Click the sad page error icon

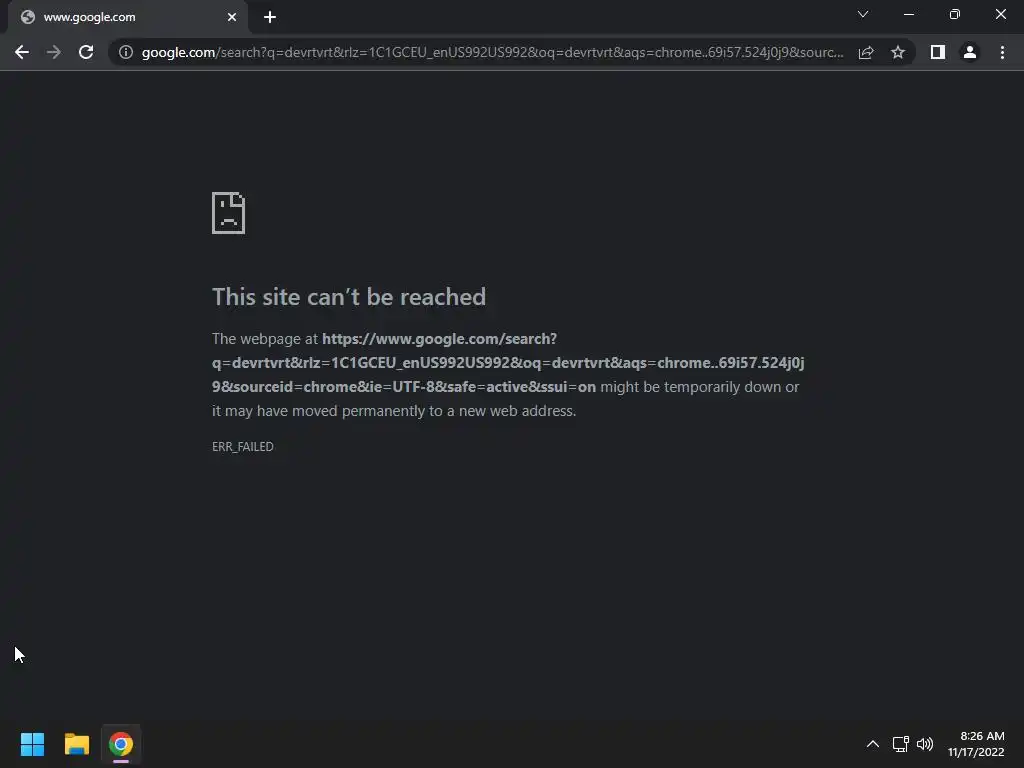point(229,213)
